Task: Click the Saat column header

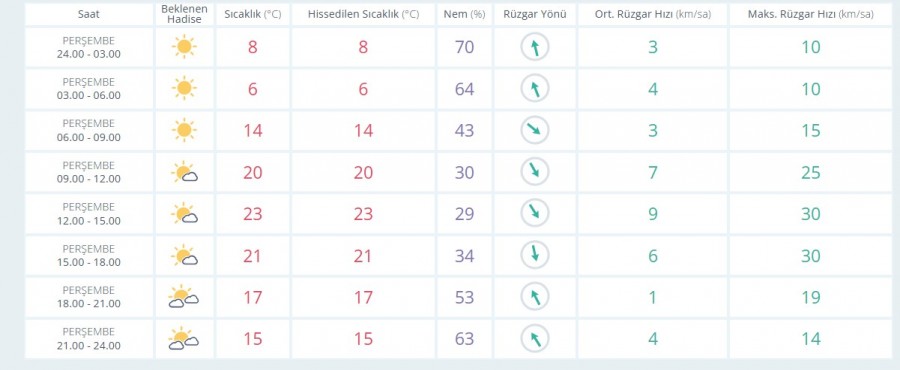Action: tap(88, 14)
